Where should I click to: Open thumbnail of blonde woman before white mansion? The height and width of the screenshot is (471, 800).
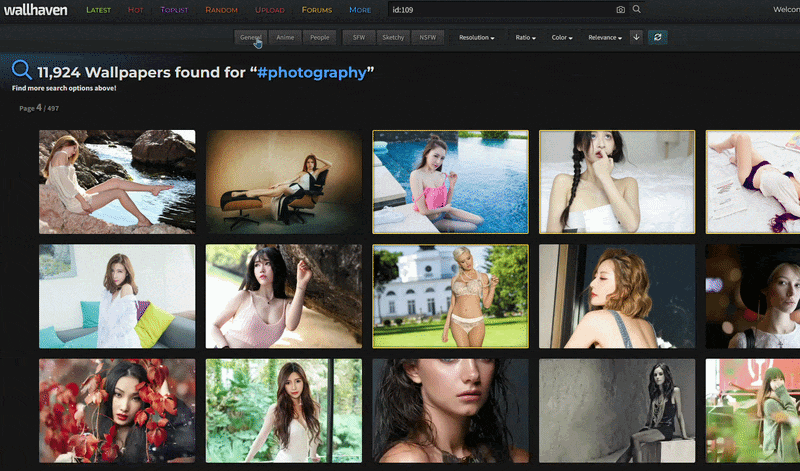451,296
